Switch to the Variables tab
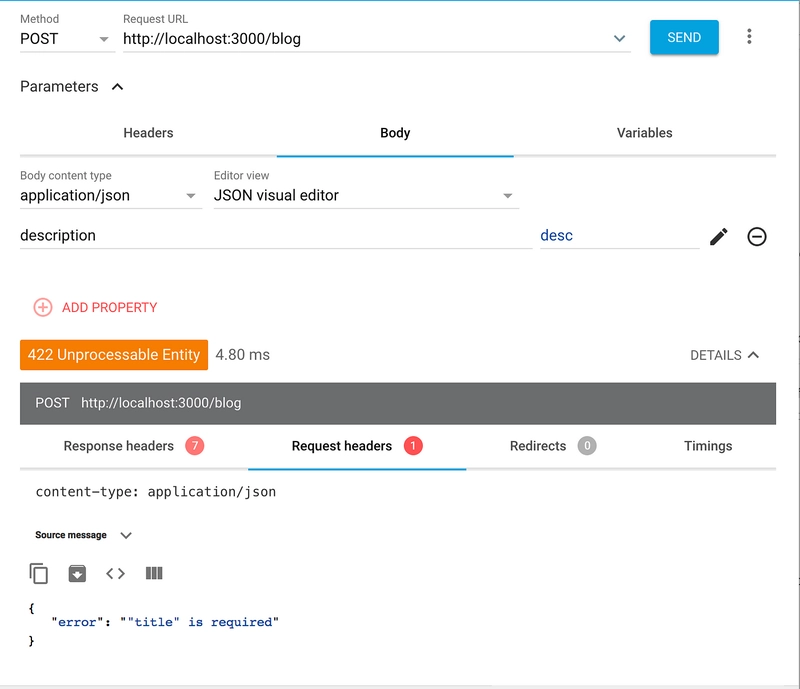The height and width of the screenshot is (689, 800). click(644, 133)
